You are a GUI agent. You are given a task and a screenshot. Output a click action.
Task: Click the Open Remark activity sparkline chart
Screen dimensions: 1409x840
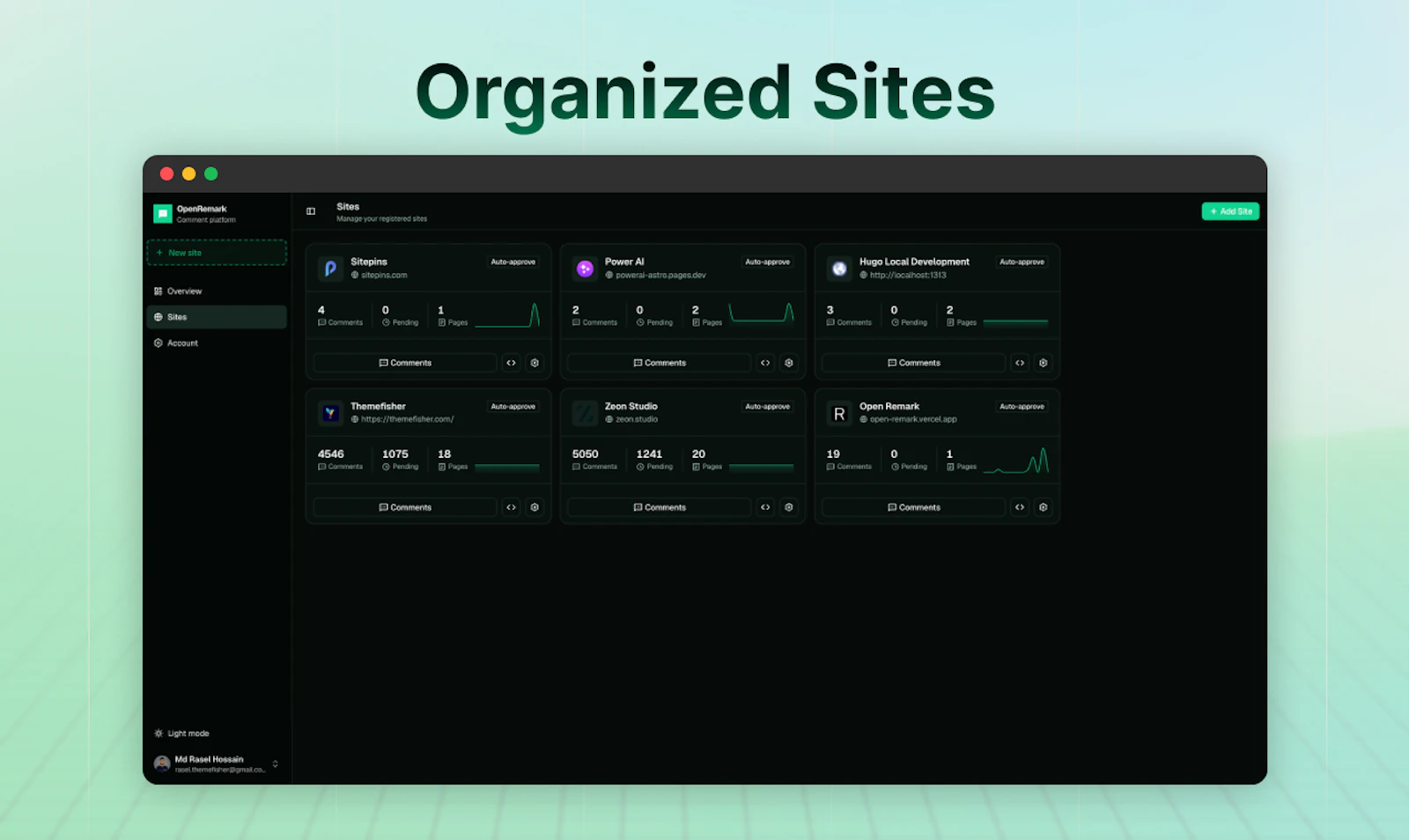[1015, 460]
